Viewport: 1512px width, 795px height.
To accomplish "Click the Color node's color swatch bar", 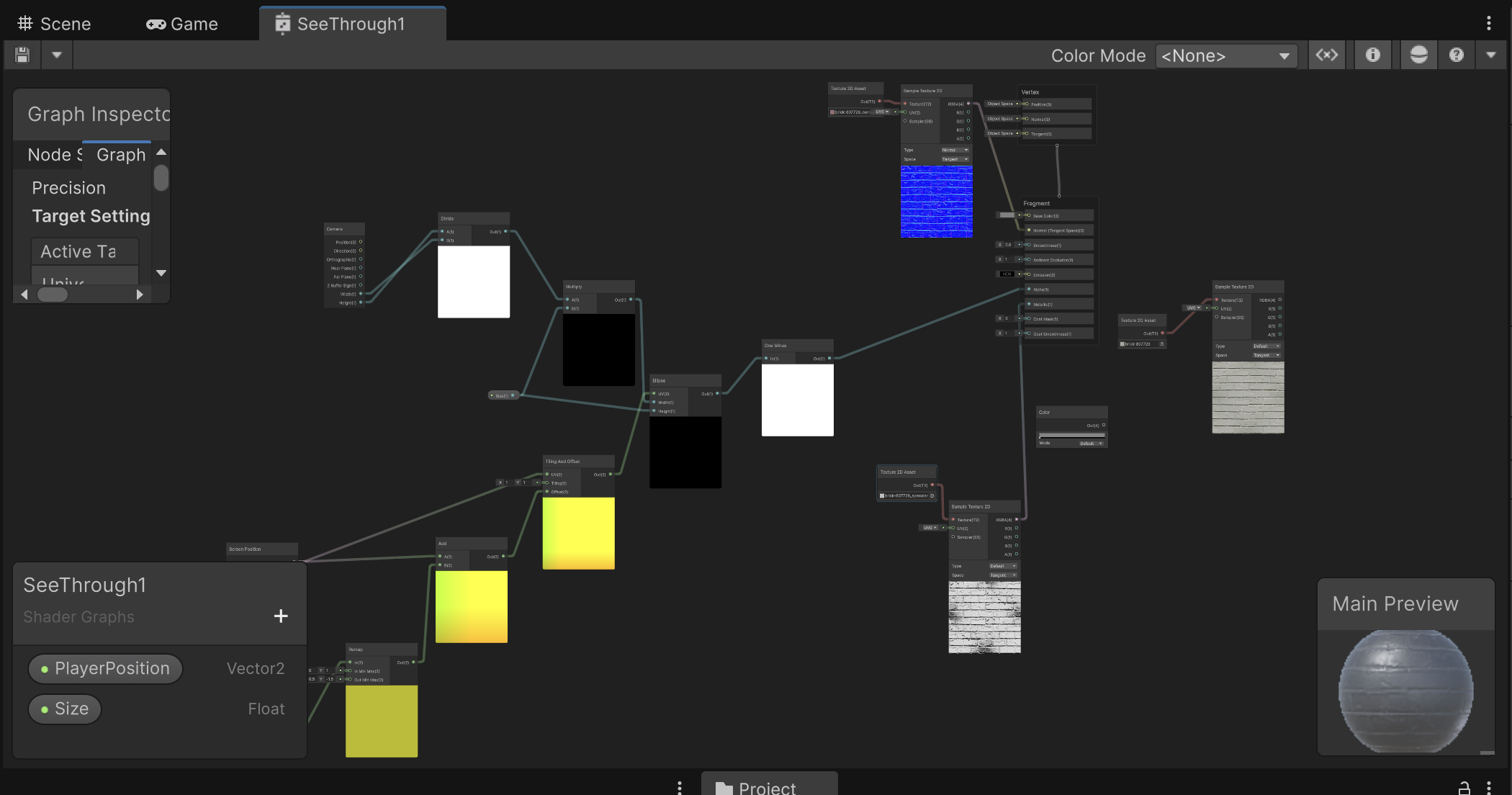I will [x=1071, y=435].
